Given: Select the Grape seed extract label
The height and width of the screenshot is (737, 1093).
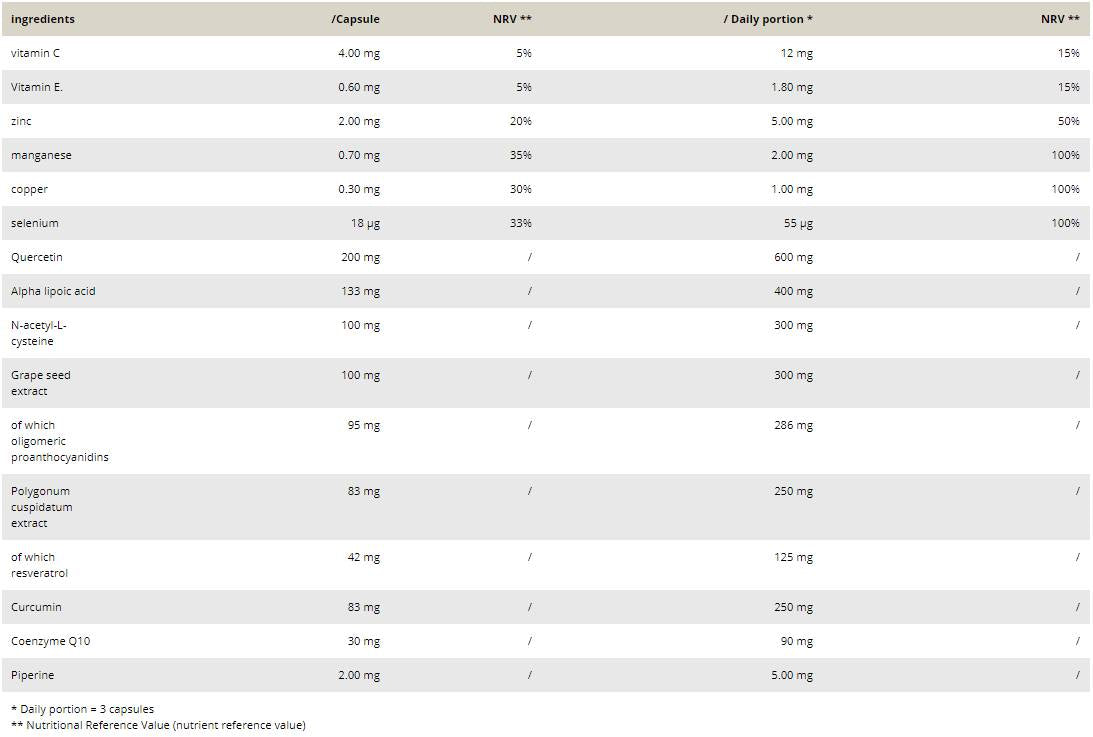Looking at the screenshot, I should click(41, 383).
